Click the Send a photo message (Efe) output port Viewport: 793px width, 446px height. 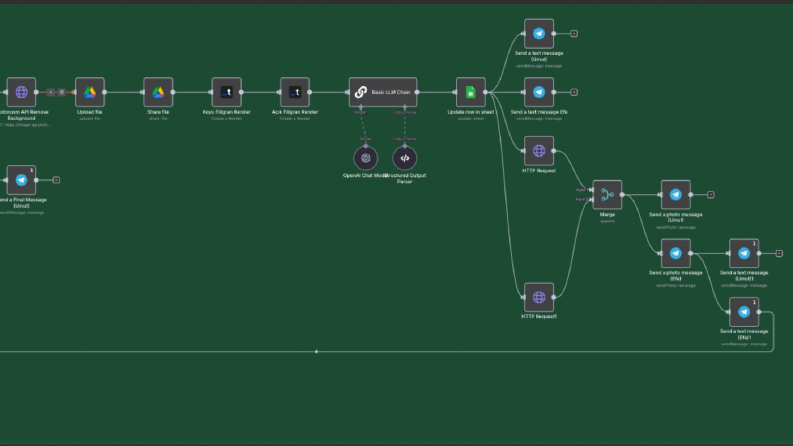tap(690, 253)
